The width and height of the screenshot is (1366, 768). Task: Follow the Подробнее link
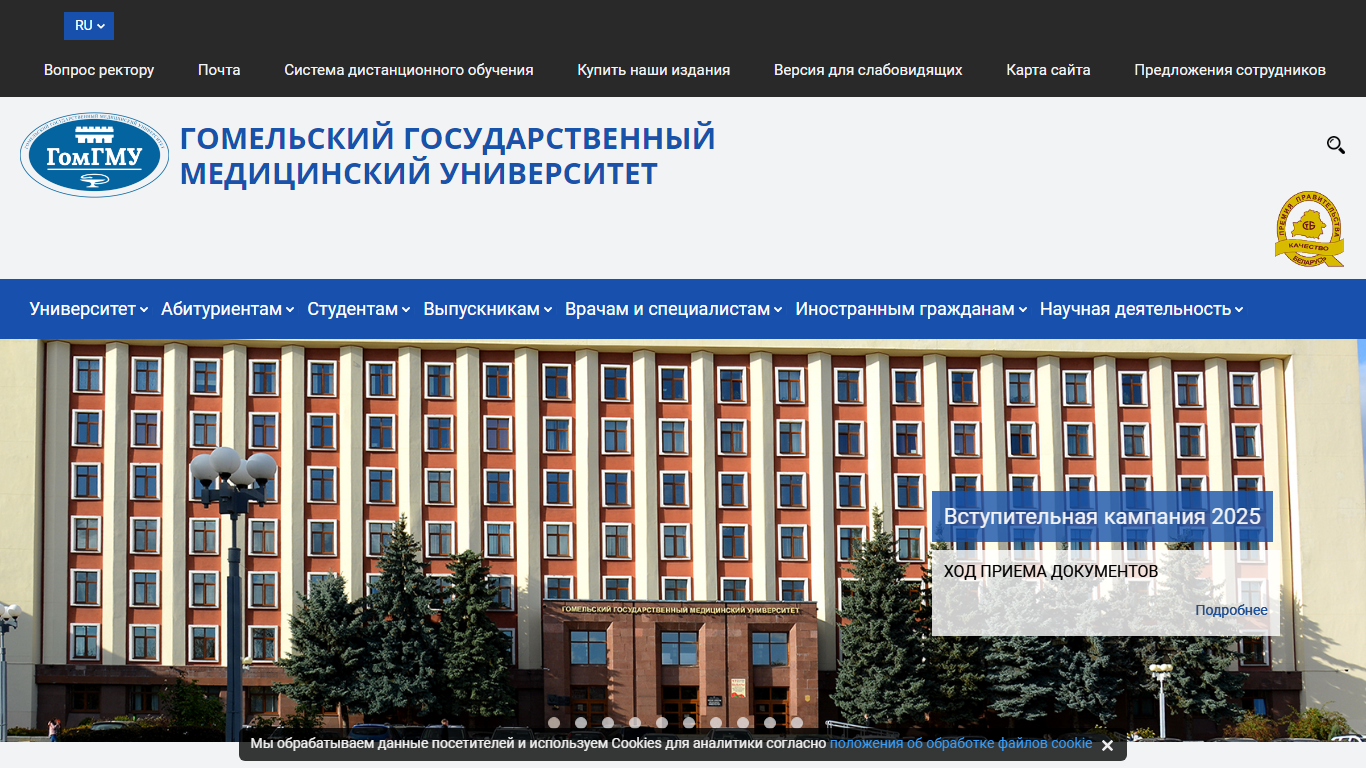(1231, 610)
